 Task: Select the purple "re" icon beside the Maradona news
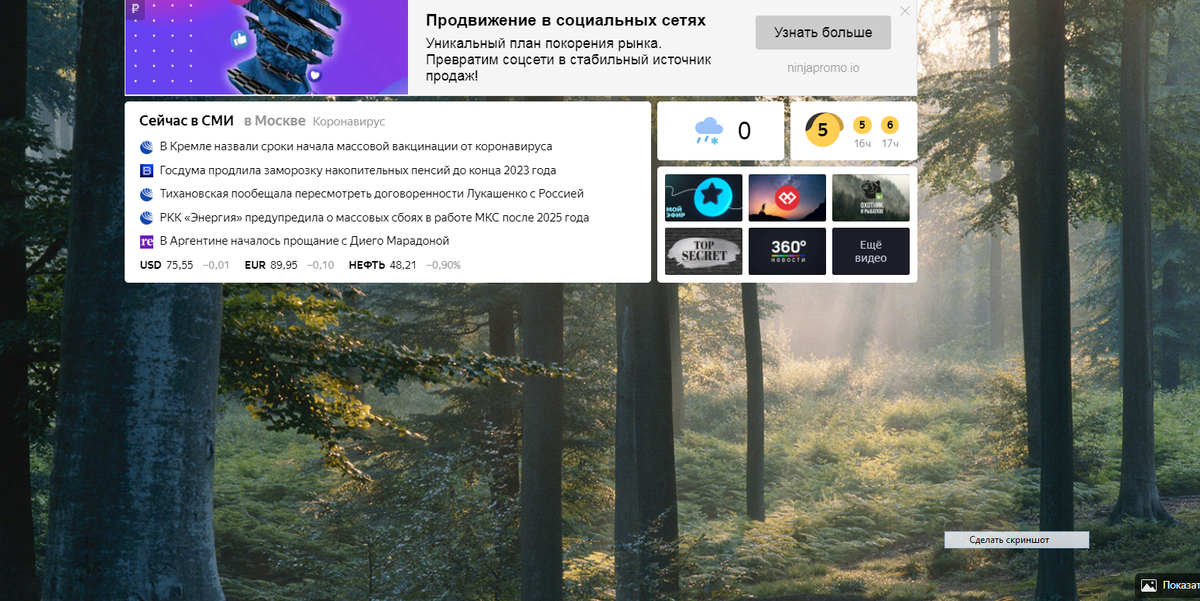point(146,241)
